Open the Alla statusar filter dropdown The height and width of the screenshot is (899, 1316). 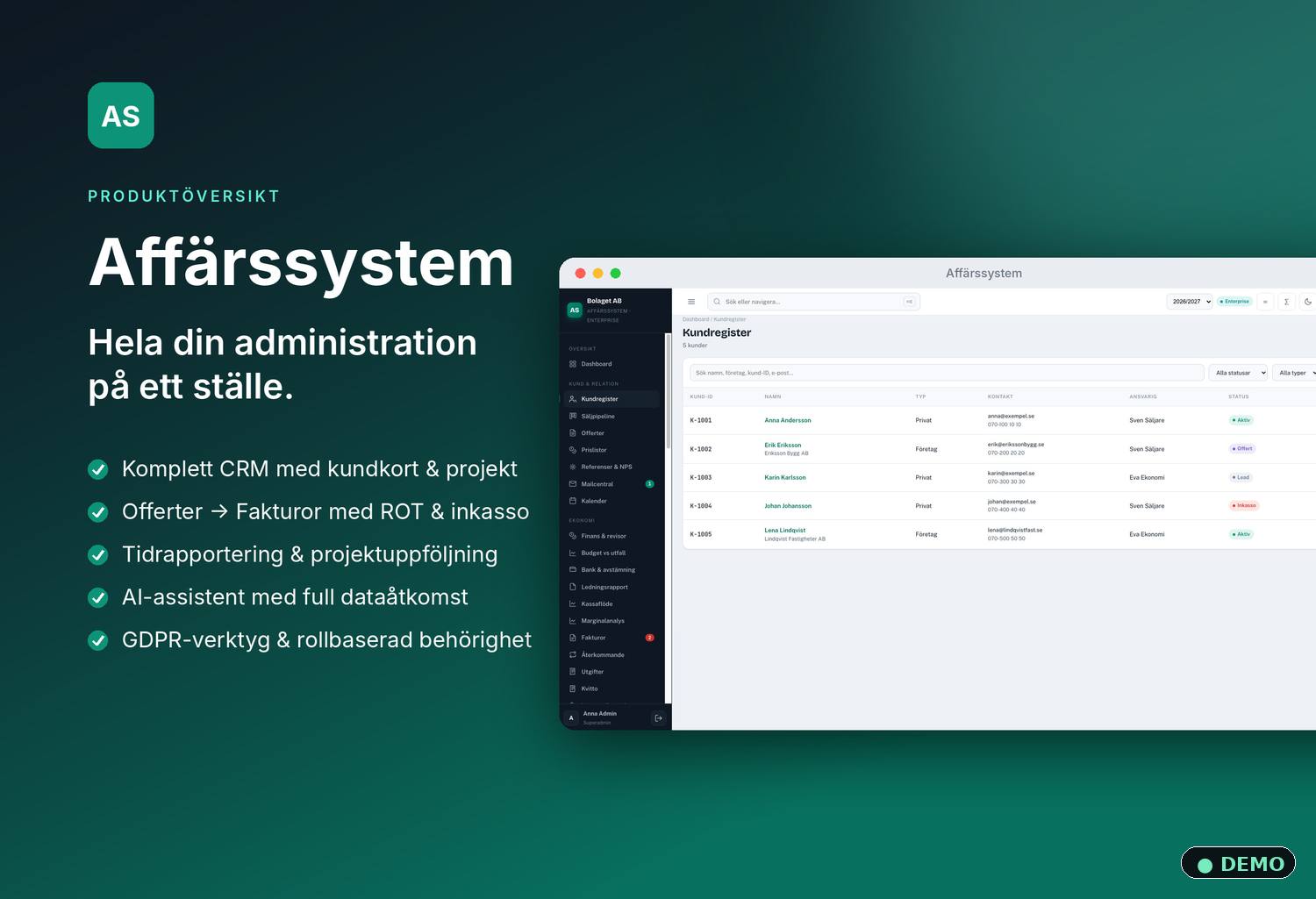(x=1238, y=373)
